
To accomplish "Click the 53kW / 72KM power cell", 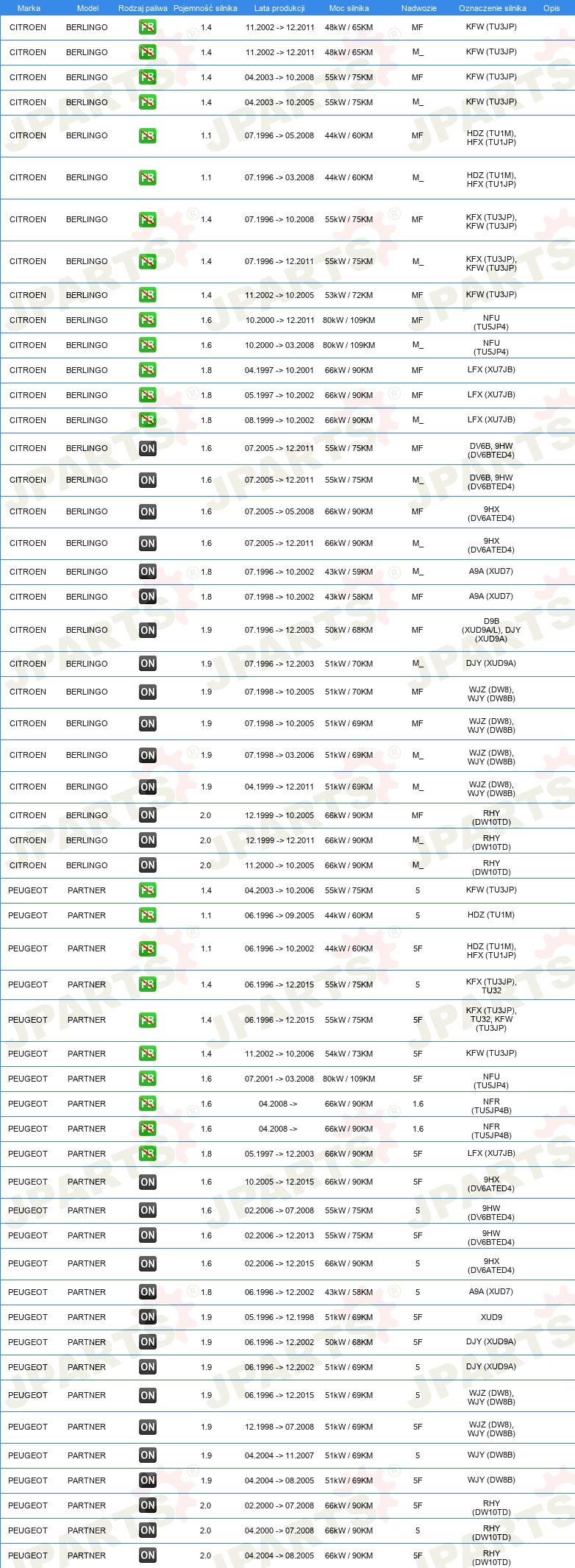I will pyautogui.click(x=349, y=295).
